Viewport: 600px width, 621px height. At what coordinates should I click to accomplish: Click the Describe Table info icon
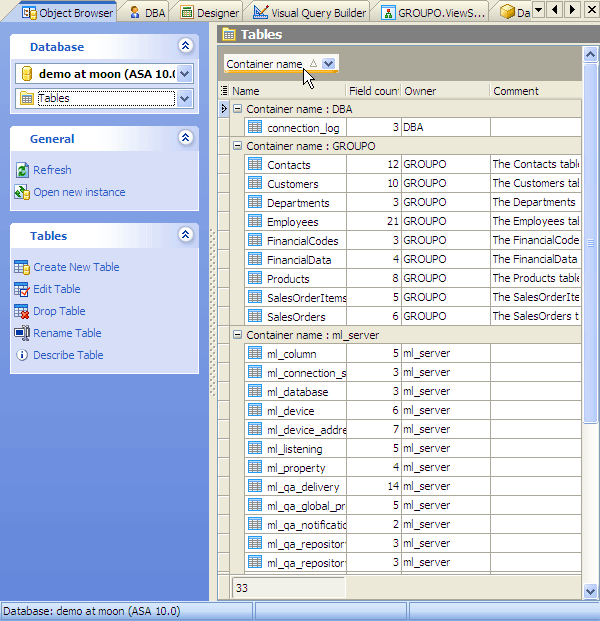tap(22, 355)
